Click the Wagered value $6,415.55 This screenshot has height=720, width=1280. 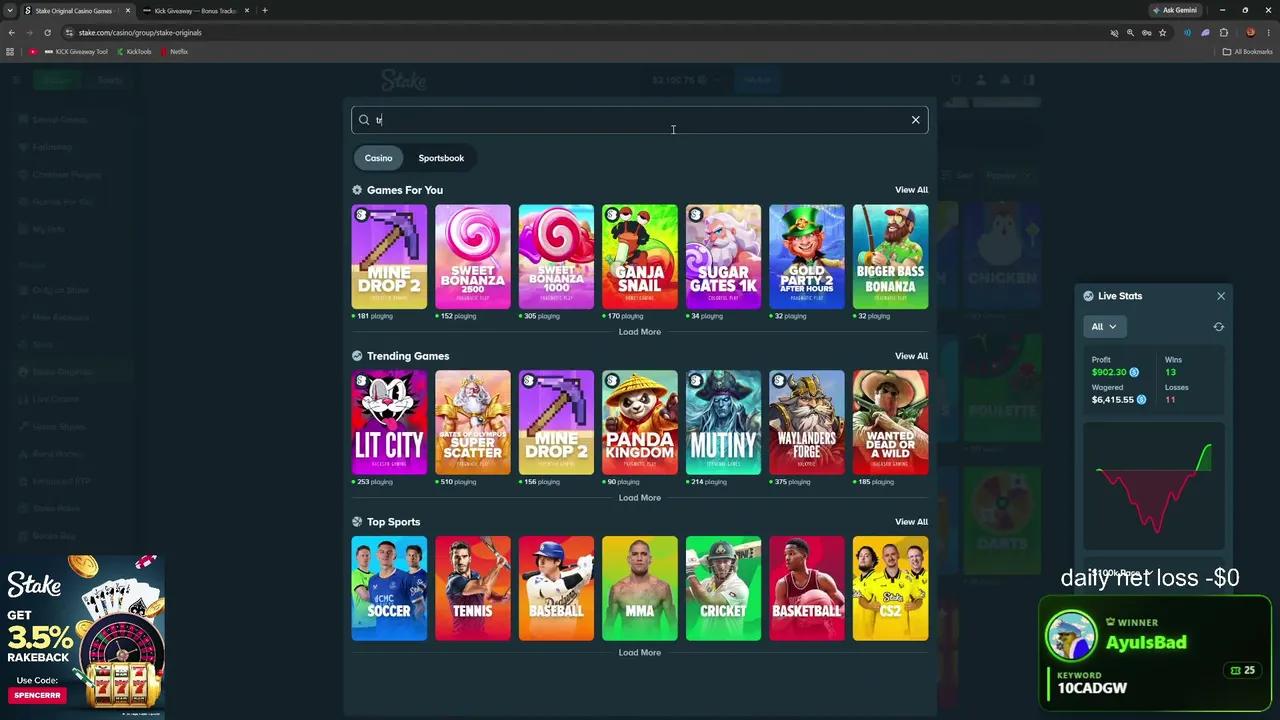click(x=1113, y=400)
